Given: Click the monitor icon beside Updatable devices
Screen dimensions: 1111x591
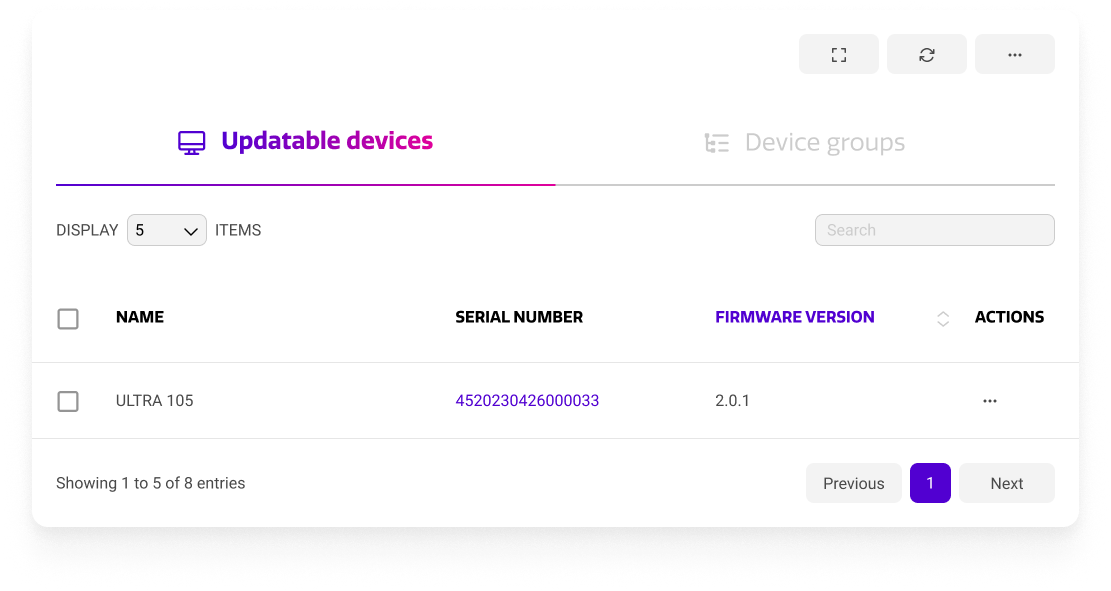Looking at the screenshot, I should click(191, 141).
